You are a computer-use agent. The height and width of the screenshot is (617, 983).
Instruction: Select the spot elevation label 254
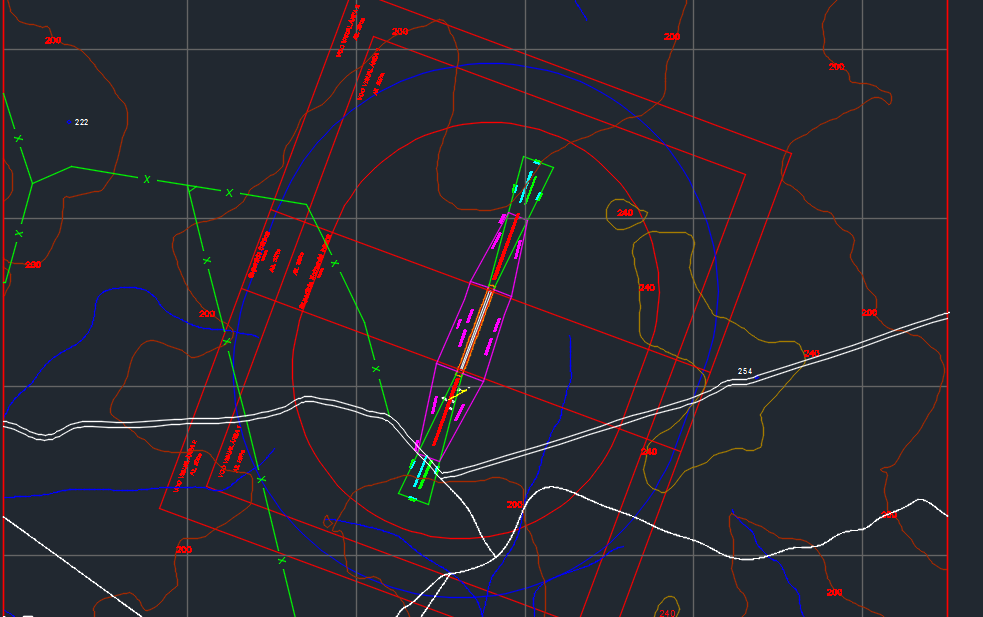[745, 372]
